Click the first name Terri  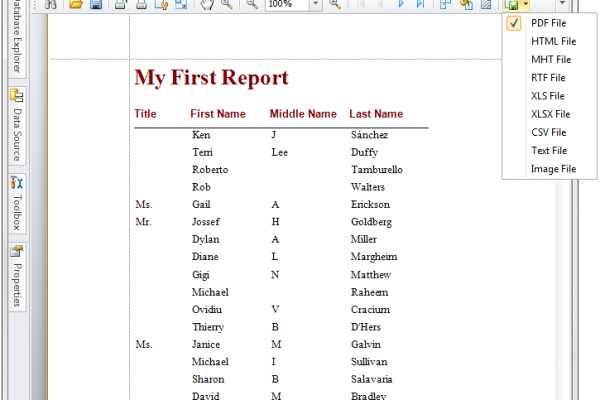[x=202, y=152]
